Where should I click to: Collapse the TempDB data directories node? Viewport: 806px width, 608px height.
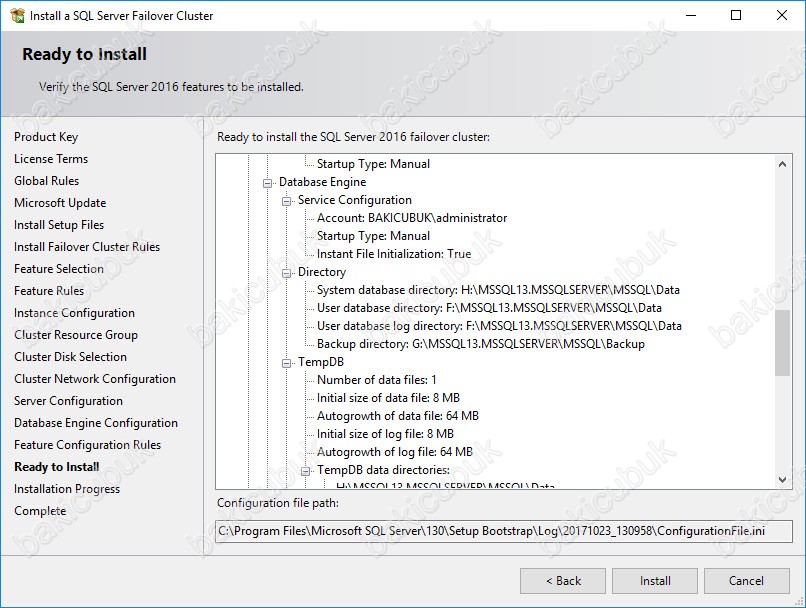[x=305, y=471]
